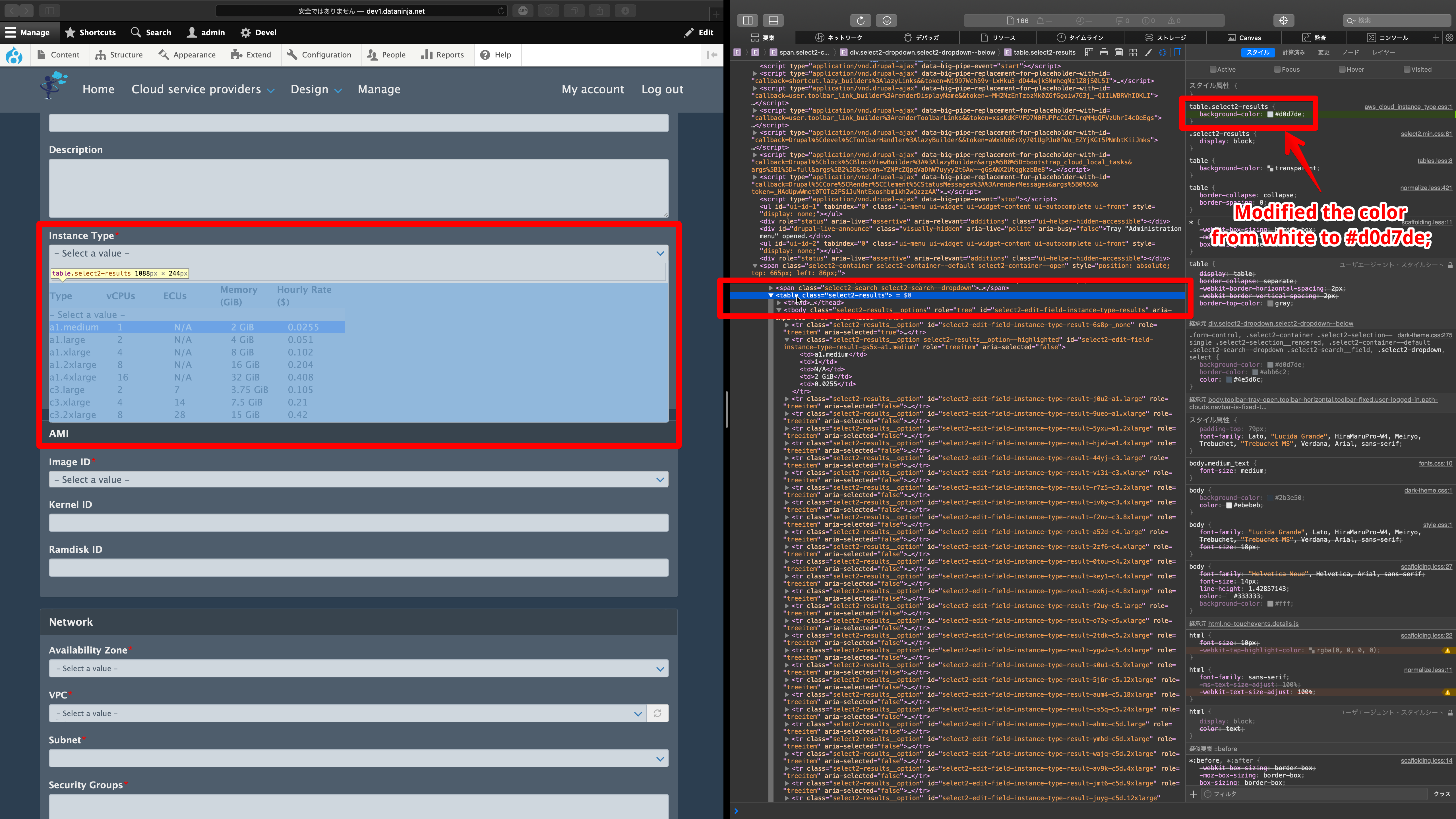This screenshot has width=1456, height=819.
Task: Dock Web Inspector to bottom icon
Action: pyautogui.click(x=773, y=20)
